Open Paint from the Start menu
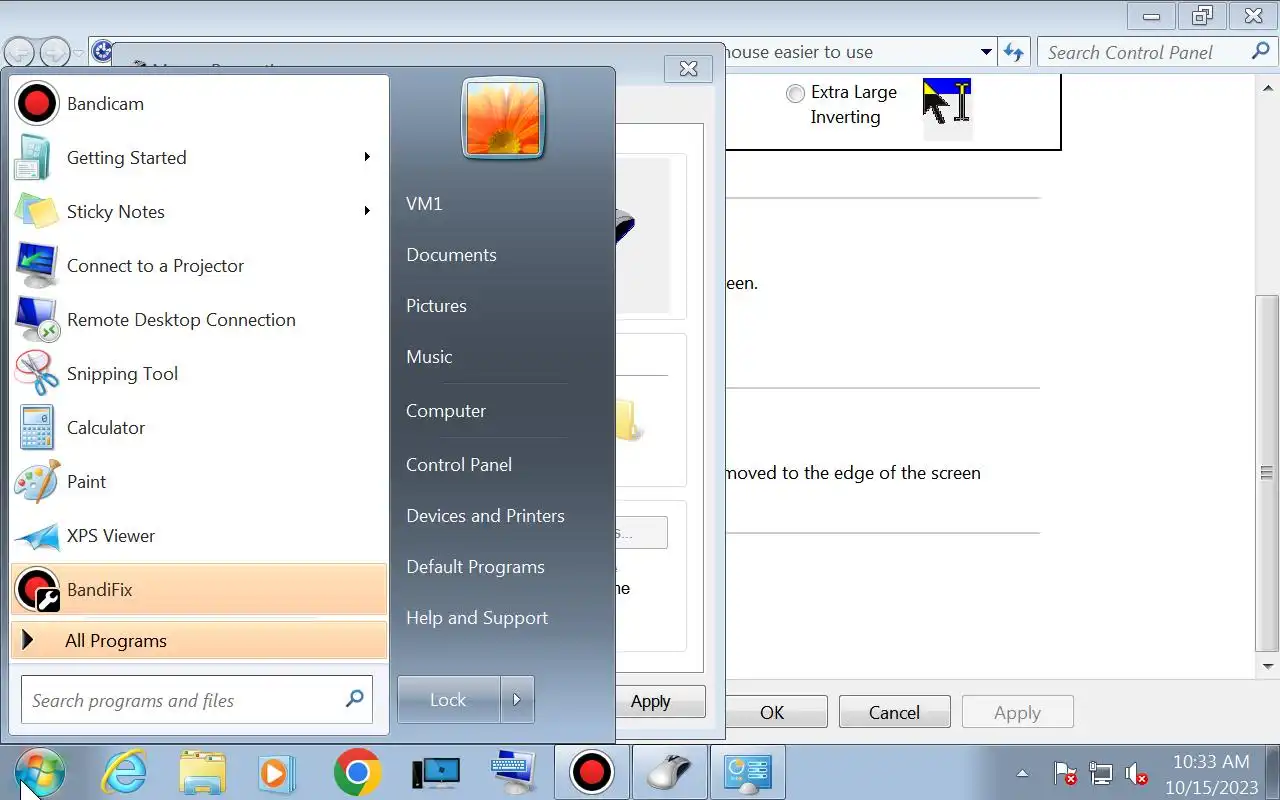This screenshot has width=1280, height=800. pos(199,482)
